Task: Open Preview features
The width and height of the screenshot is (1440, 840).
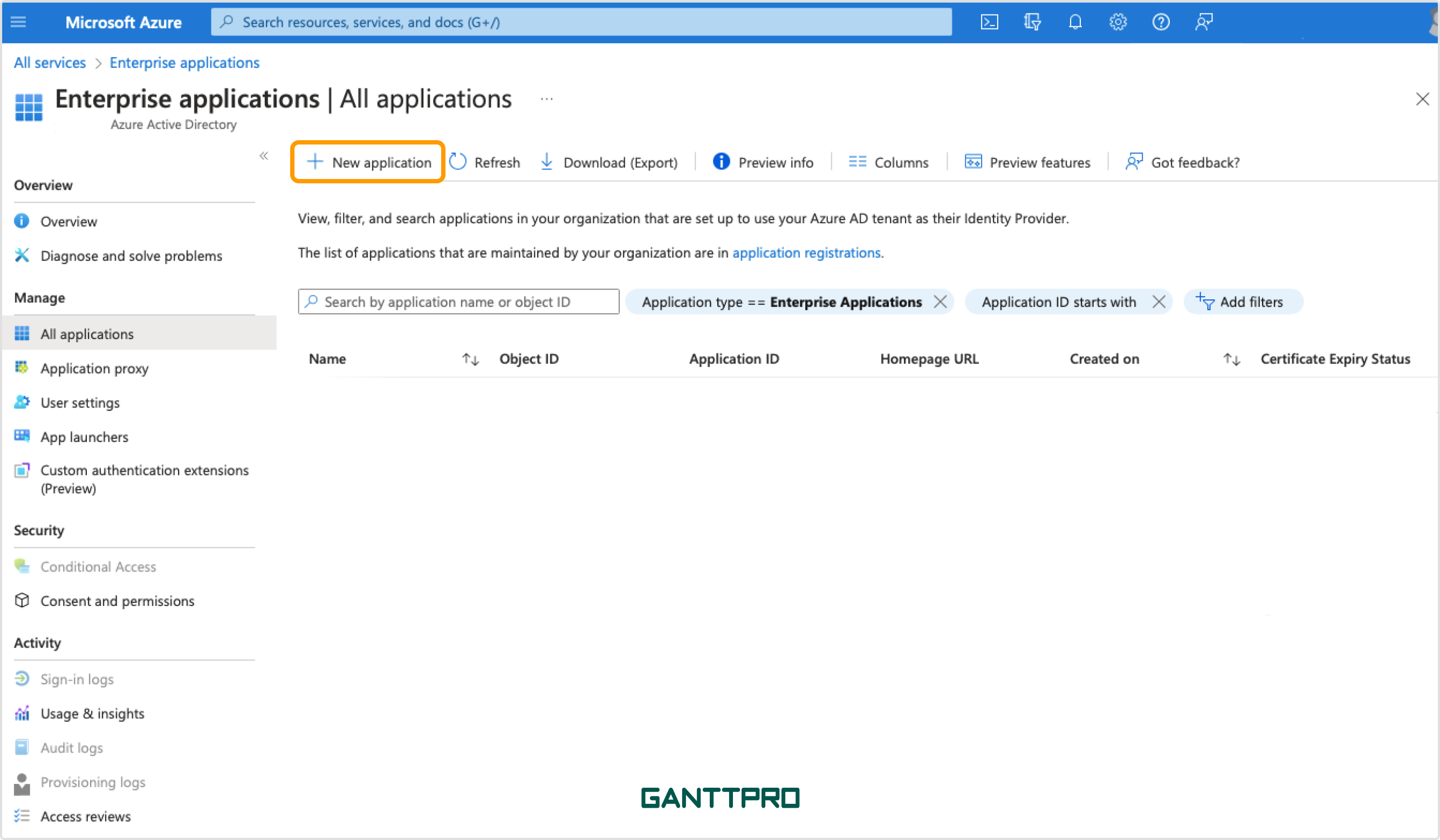Action: [x=1027, y=162]
